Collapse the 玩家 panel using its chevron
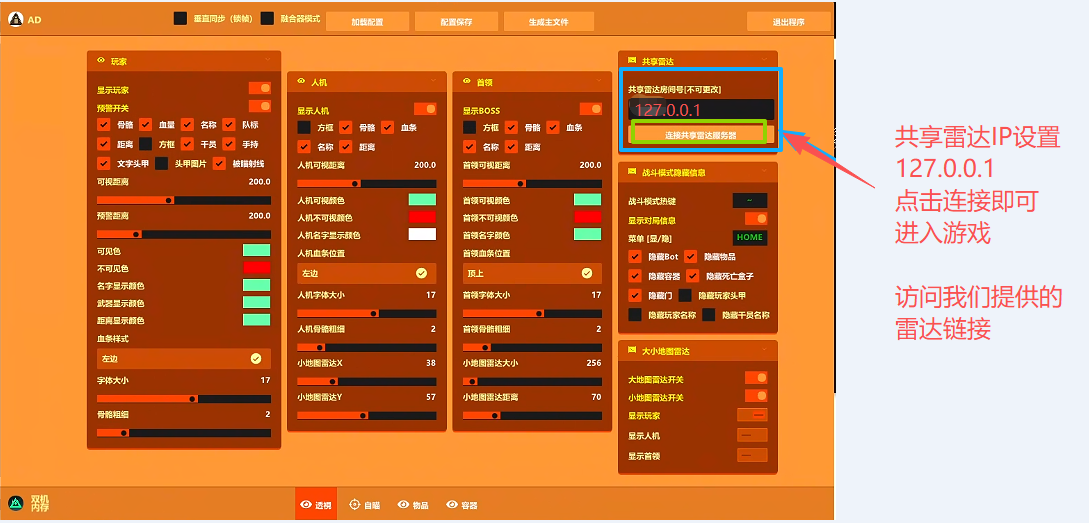 click(x=268, y=61)
